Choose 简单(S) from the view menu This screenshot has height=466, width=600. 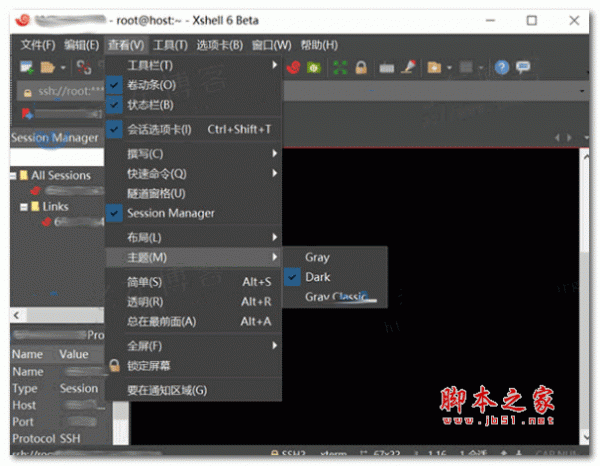193,282
